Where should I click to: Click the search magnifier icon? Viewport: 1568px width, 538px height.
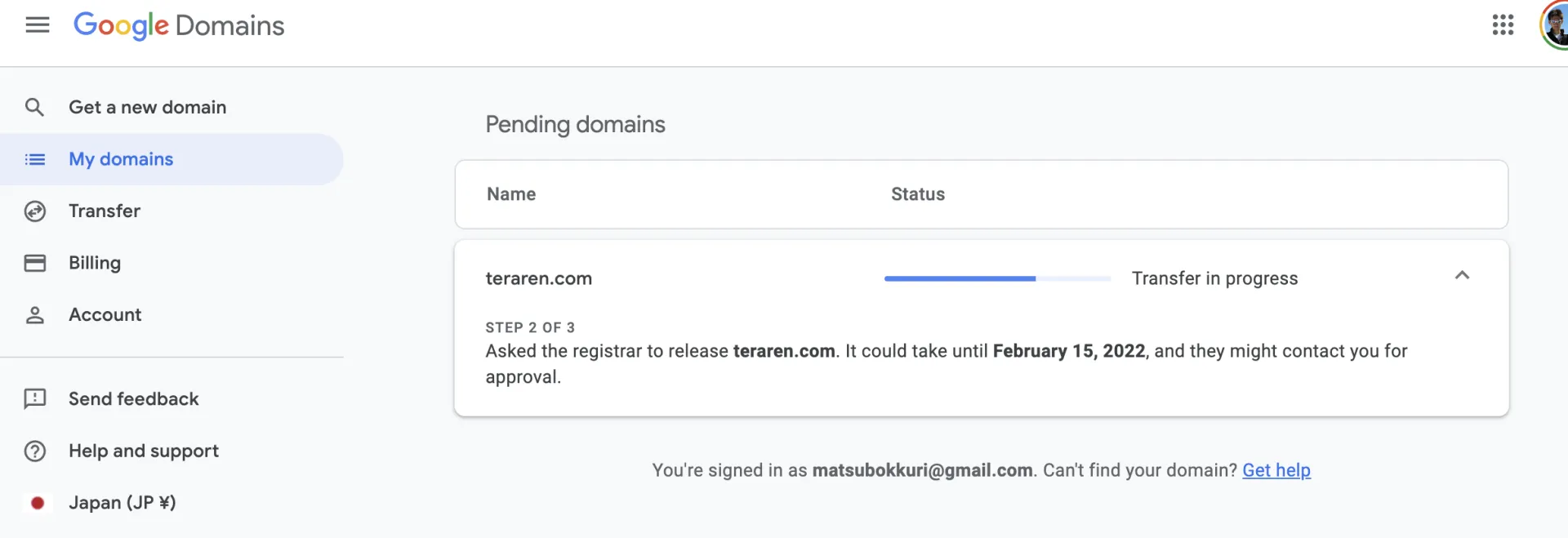tap(34, 107)
